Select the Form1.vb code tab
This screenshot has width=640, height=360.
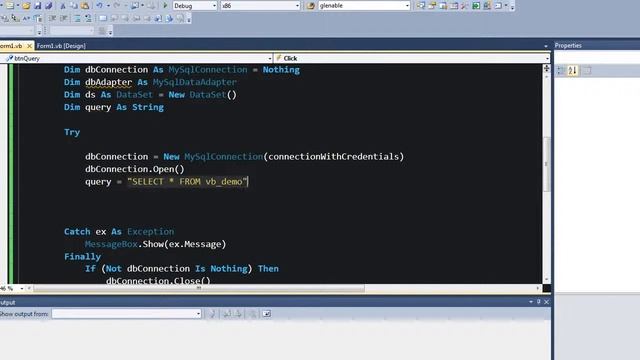(11, 46)
